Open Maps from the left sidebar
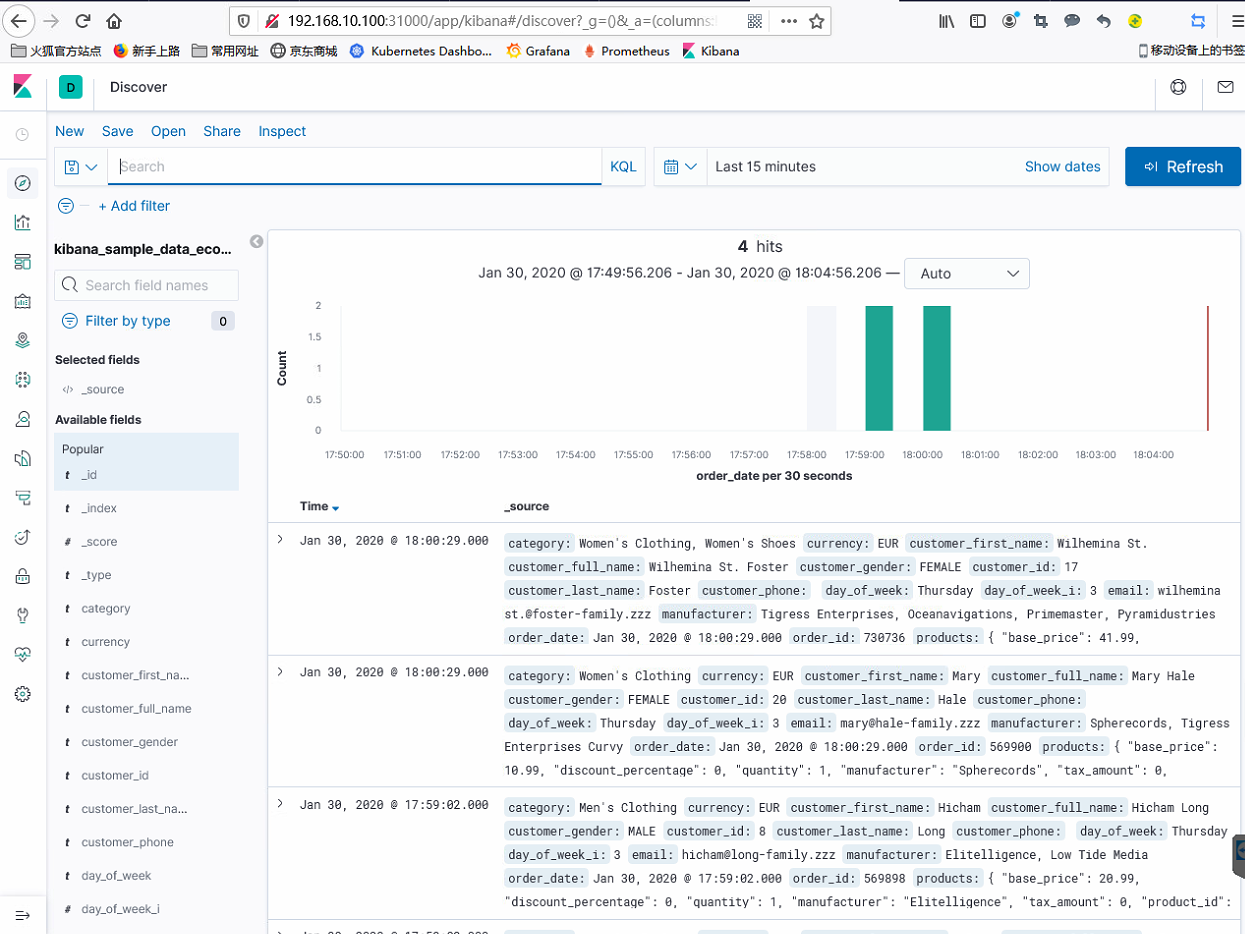The width and height of the screenshot is (1245, 934). pyautogui.click(x=22, y=340)
